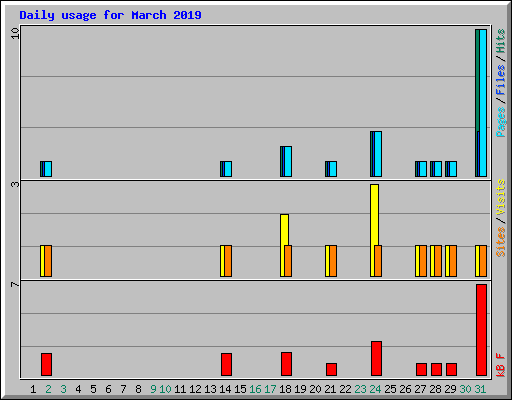This screenshot has width=512, height=400.
Task: Click green day label '31'
Action: point(480,389)
